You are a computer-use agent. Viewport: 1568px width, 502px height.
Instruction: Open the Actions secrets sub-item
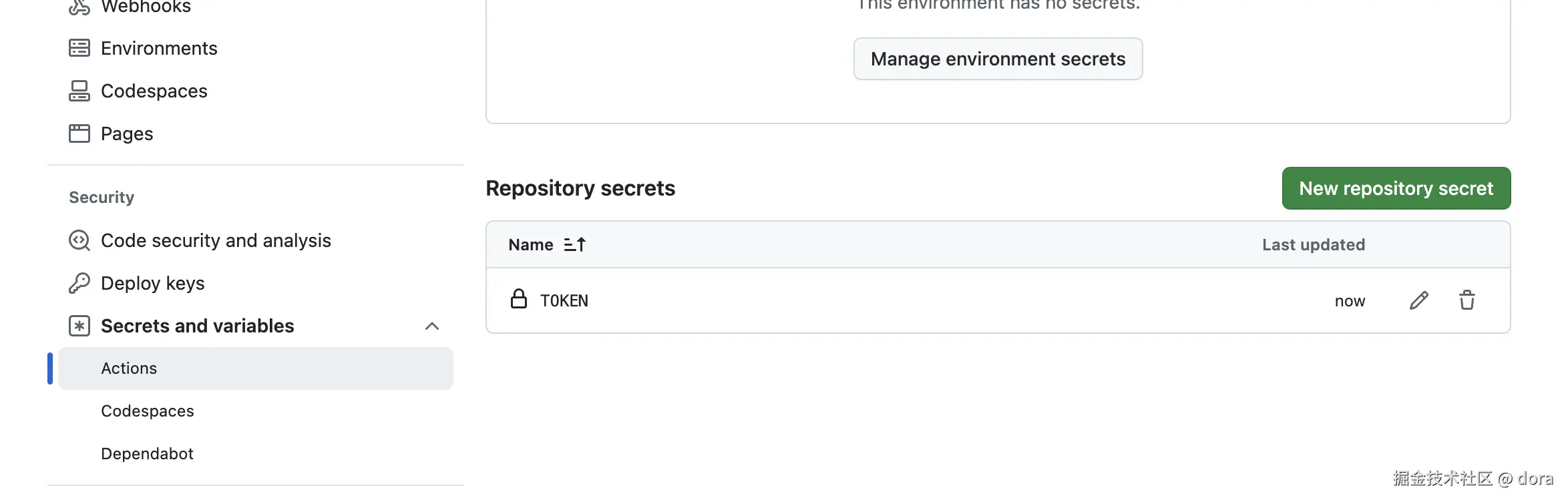point(129,368)
